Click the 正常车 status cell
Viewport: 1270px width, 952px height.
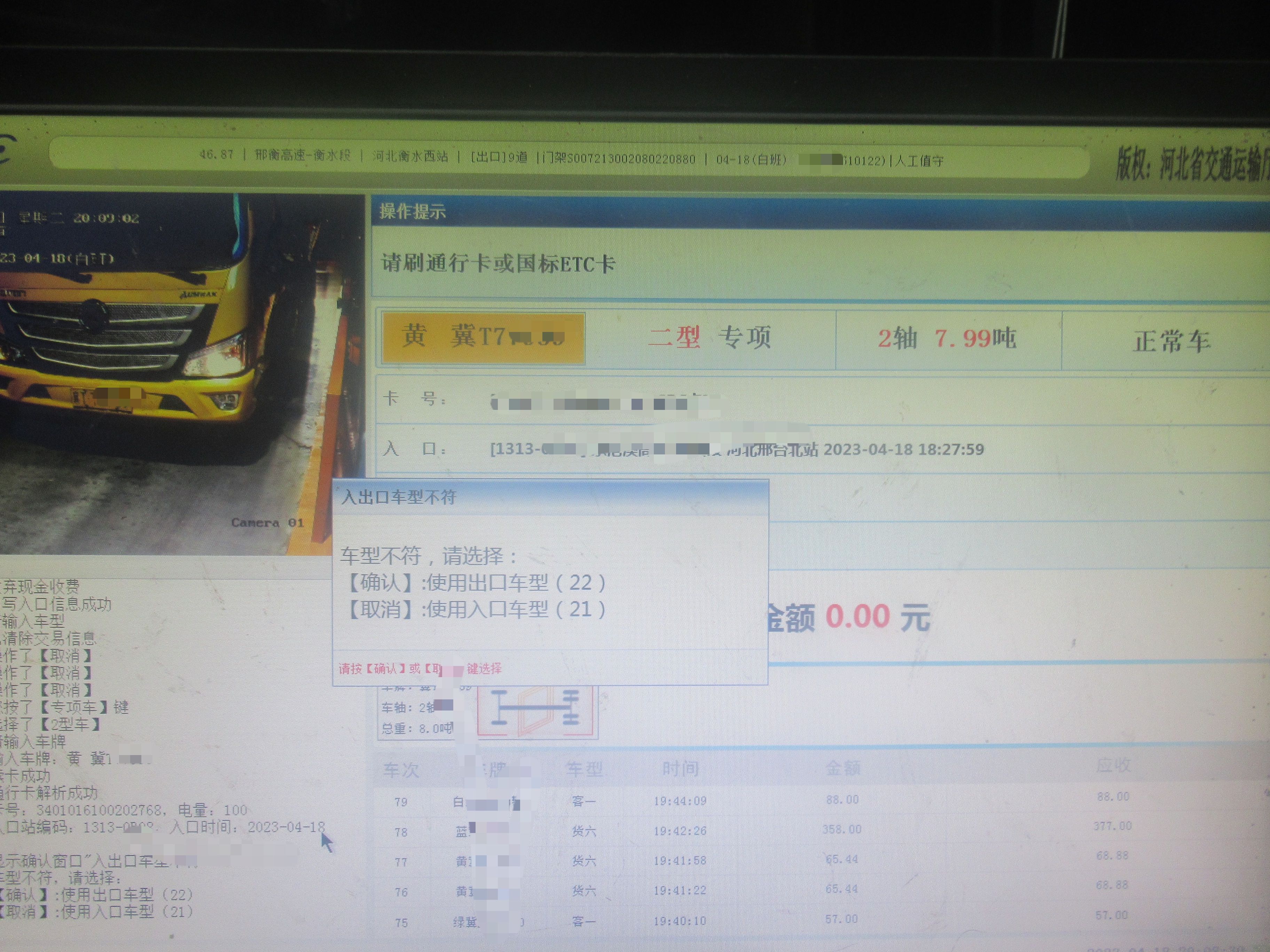(x=1171, y=342)
